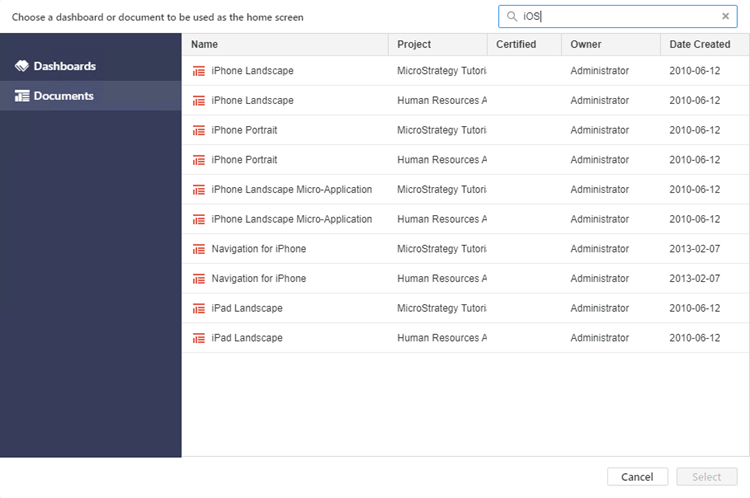Screen dimensions: 750x498
Task: Clear the search field with X icon
Action: (726, 17)
